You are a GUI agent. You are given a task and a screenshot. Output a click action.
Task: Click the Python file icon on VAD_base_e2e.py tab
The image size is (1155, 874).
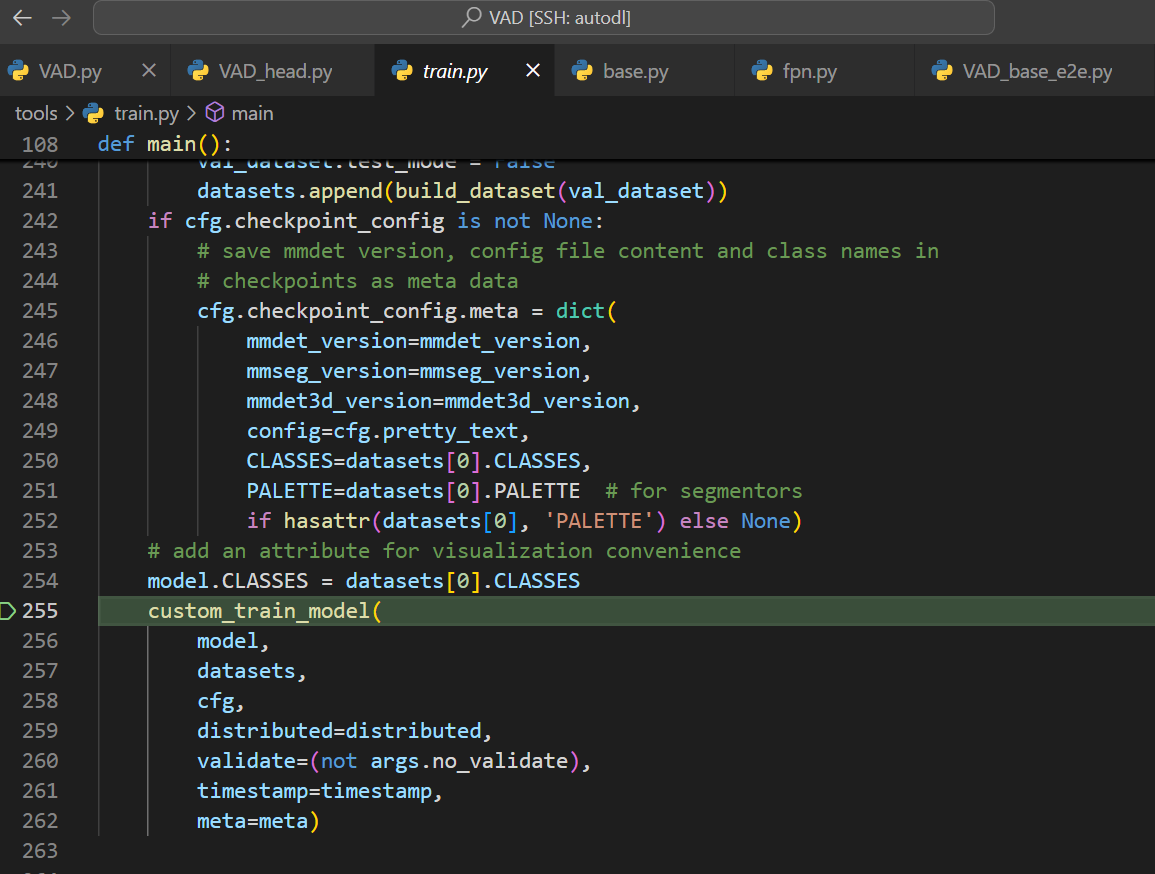941,71
